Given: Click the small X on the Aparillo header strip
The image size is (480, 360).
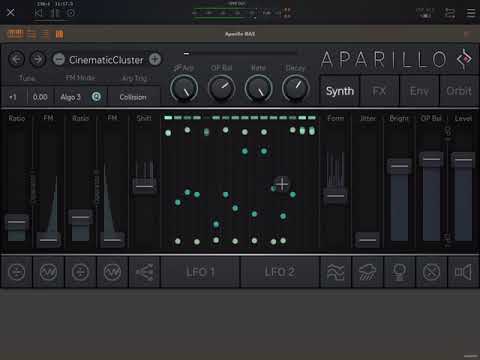Looking at the screenshot, I should (x=467, y=34).
